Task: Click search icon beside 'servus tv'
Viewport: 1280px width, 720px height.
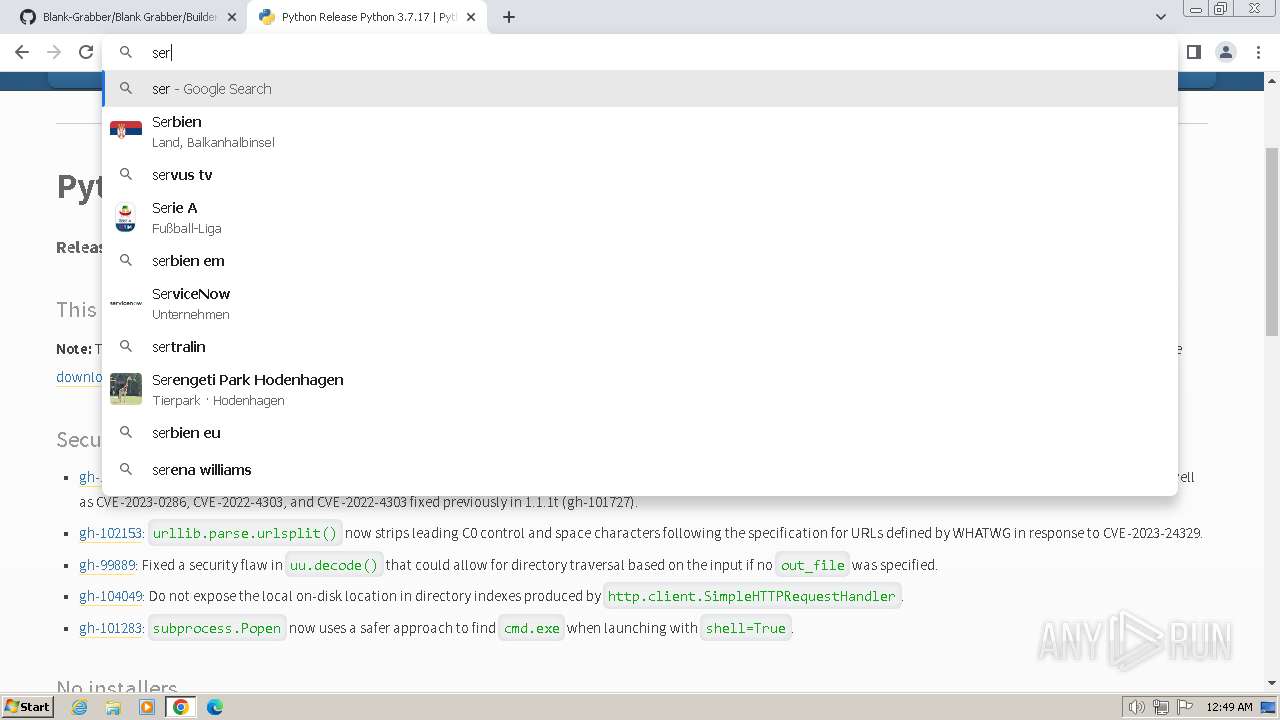Action: coord(126,174)
